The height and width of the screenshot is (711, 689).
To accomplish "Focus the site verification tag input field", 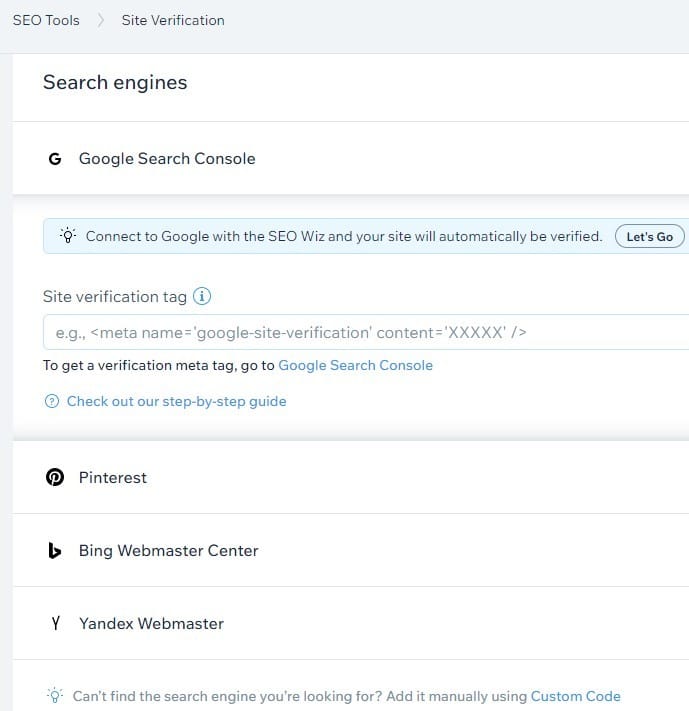I will [x=366, y=332].
